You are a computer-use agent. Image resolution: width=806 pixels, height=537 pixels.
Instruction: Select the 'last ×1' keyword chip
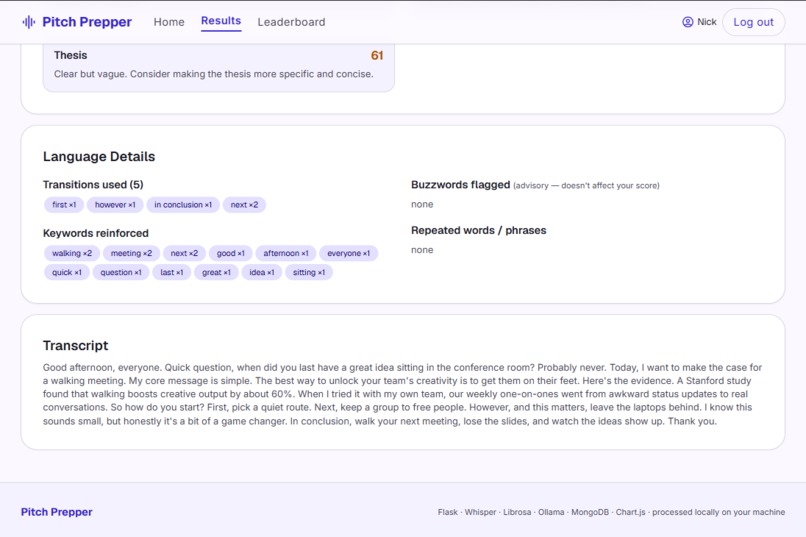point(172,272)
